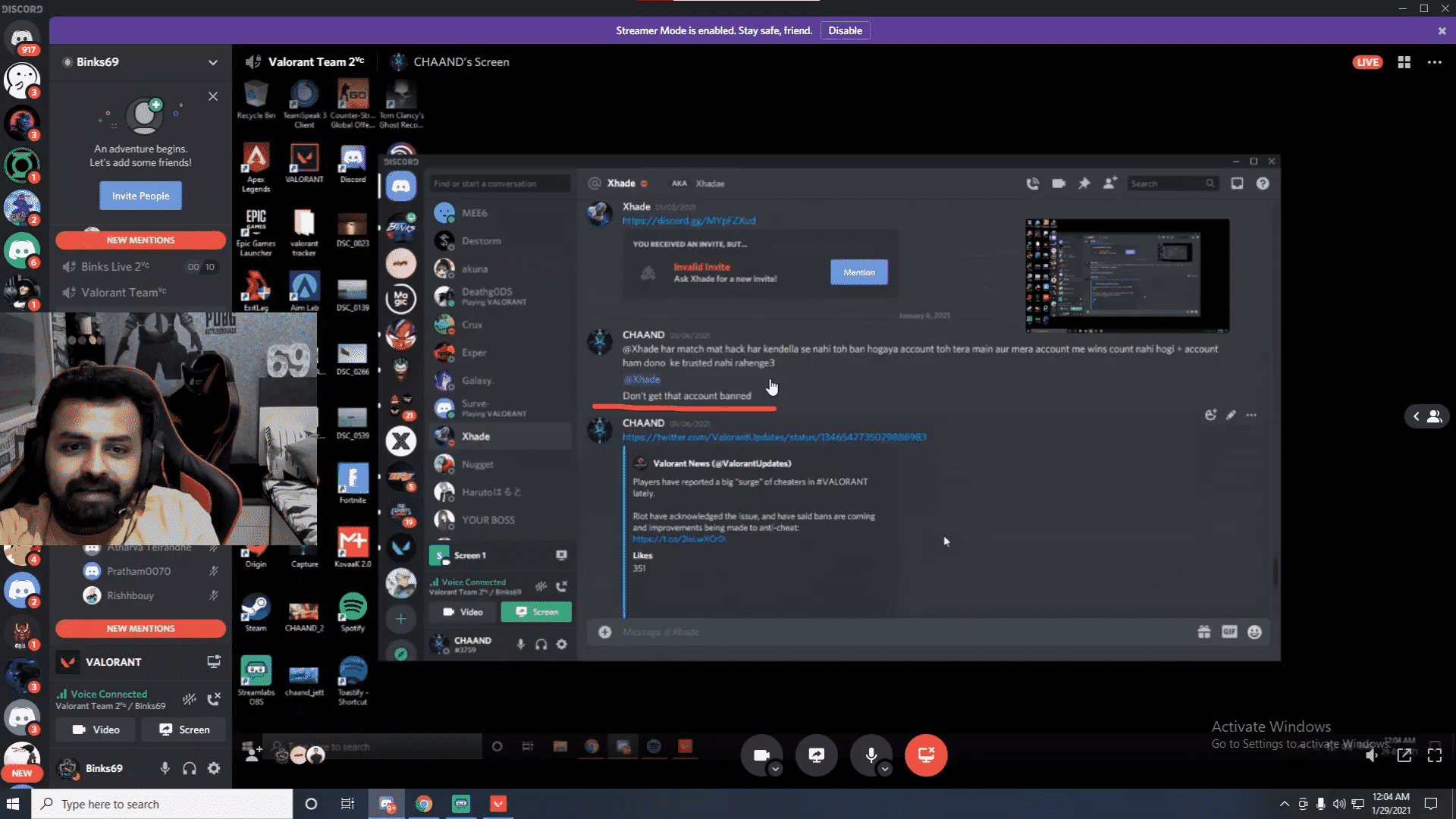Select the Binks Live voice channel
Image resolution: width=1456 pixels, height=819 pixels.
[141, 267]
